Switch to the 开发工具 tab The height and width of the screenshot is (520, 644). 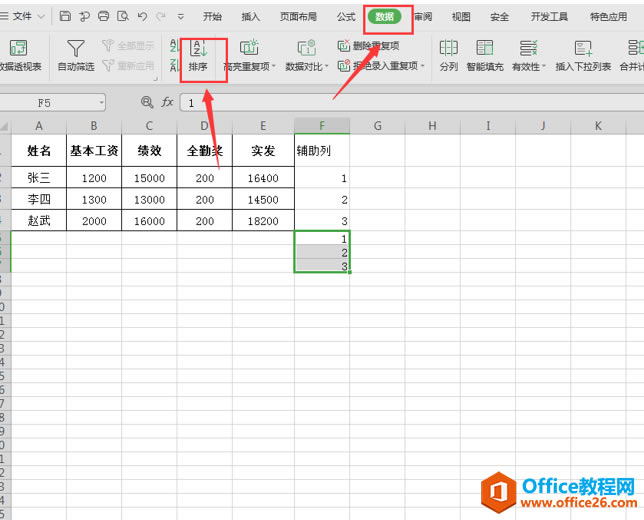549,17
